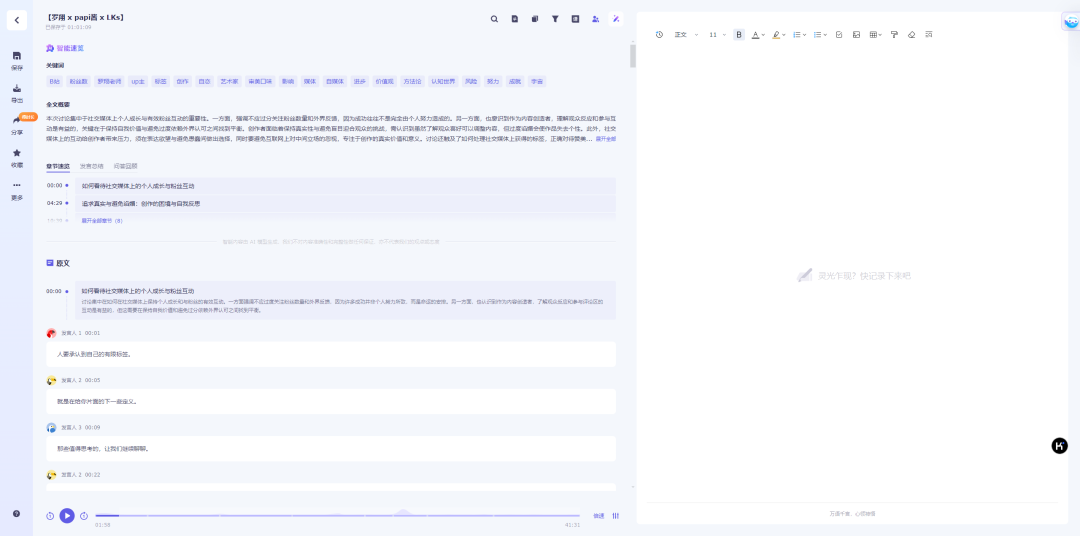
Task: Toggle bold formatting in the notes editor
Action: (x=739, y=35)
